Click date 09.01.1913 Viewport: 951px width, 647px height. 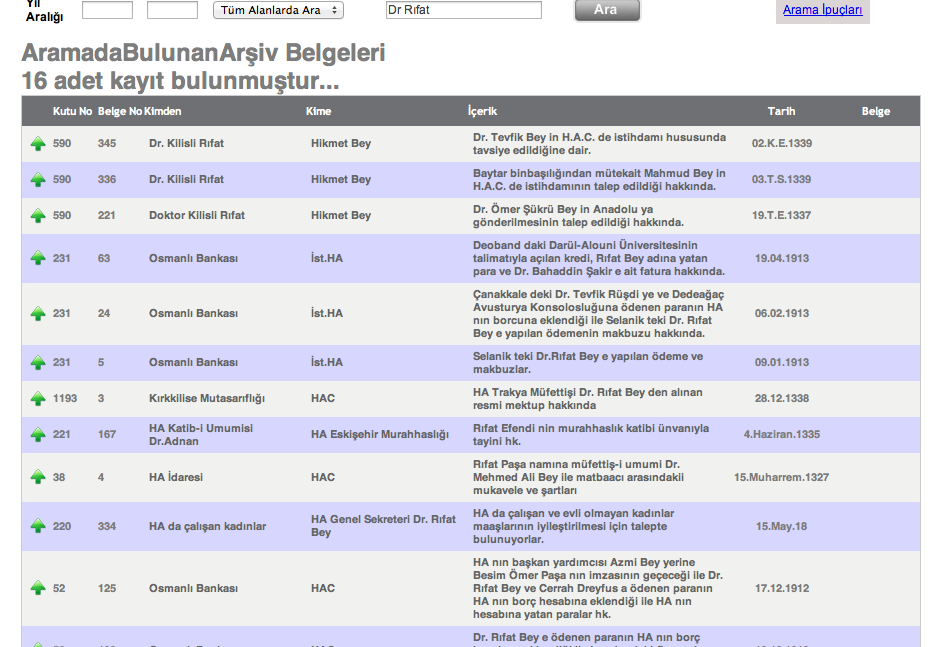pos(782,363)
